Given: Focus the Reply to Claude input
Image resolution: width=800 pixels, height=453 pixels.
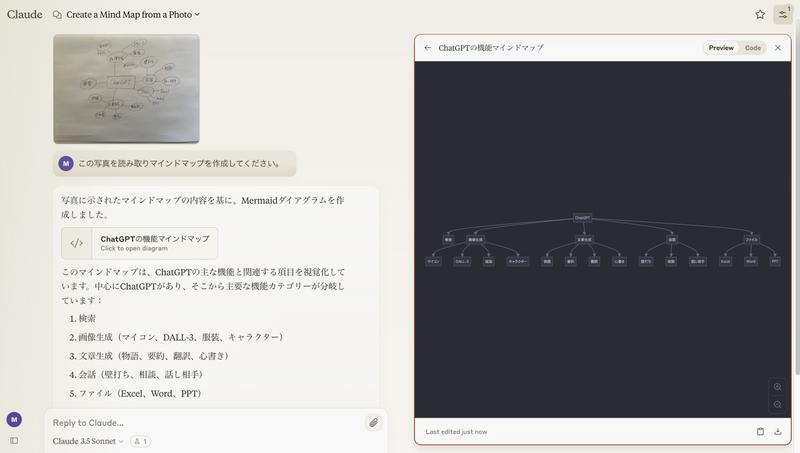Looking at the screenshot, I should (207, 422).
